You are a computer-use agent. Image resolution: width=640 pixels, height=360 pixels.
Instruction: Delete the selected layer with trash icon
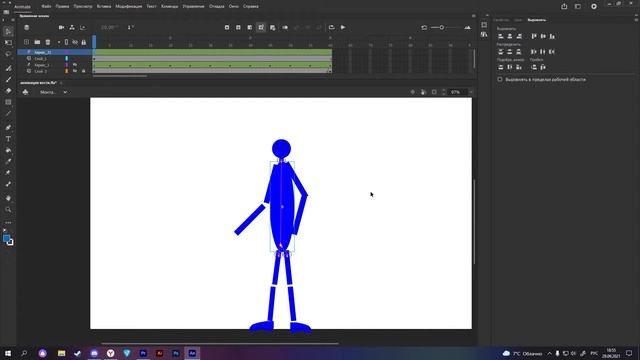(x=48, y=42)
